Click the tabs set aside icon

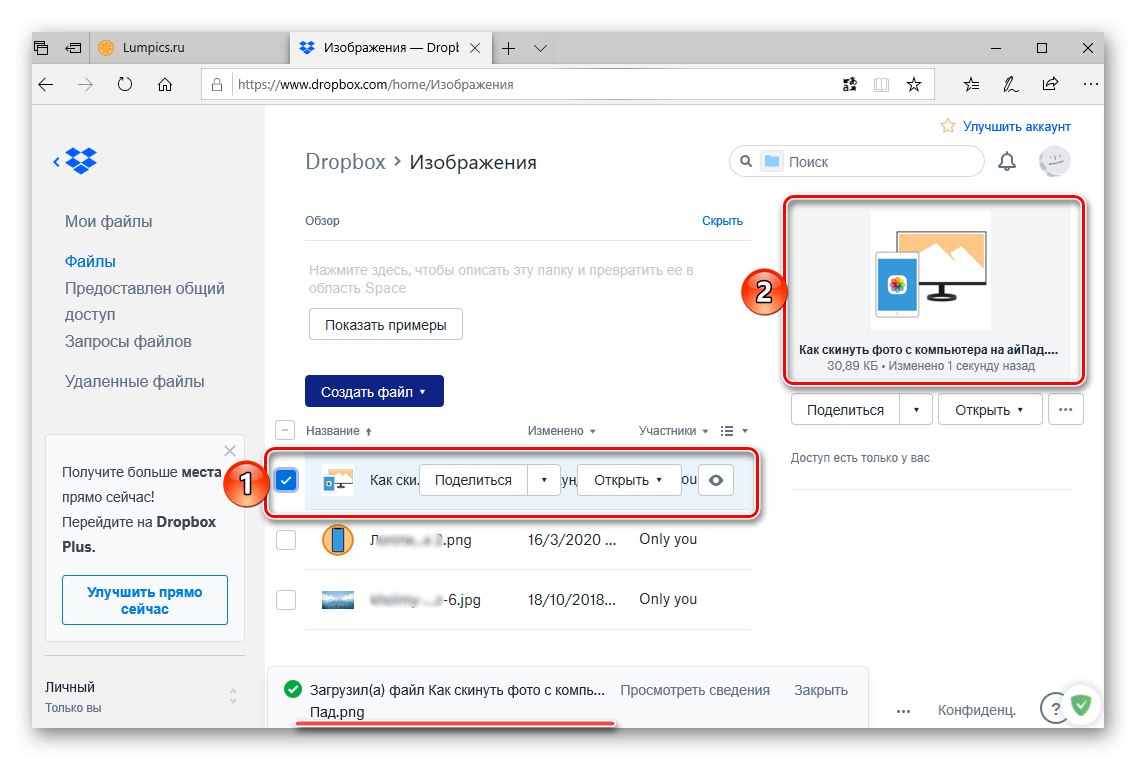pos(41,48)
